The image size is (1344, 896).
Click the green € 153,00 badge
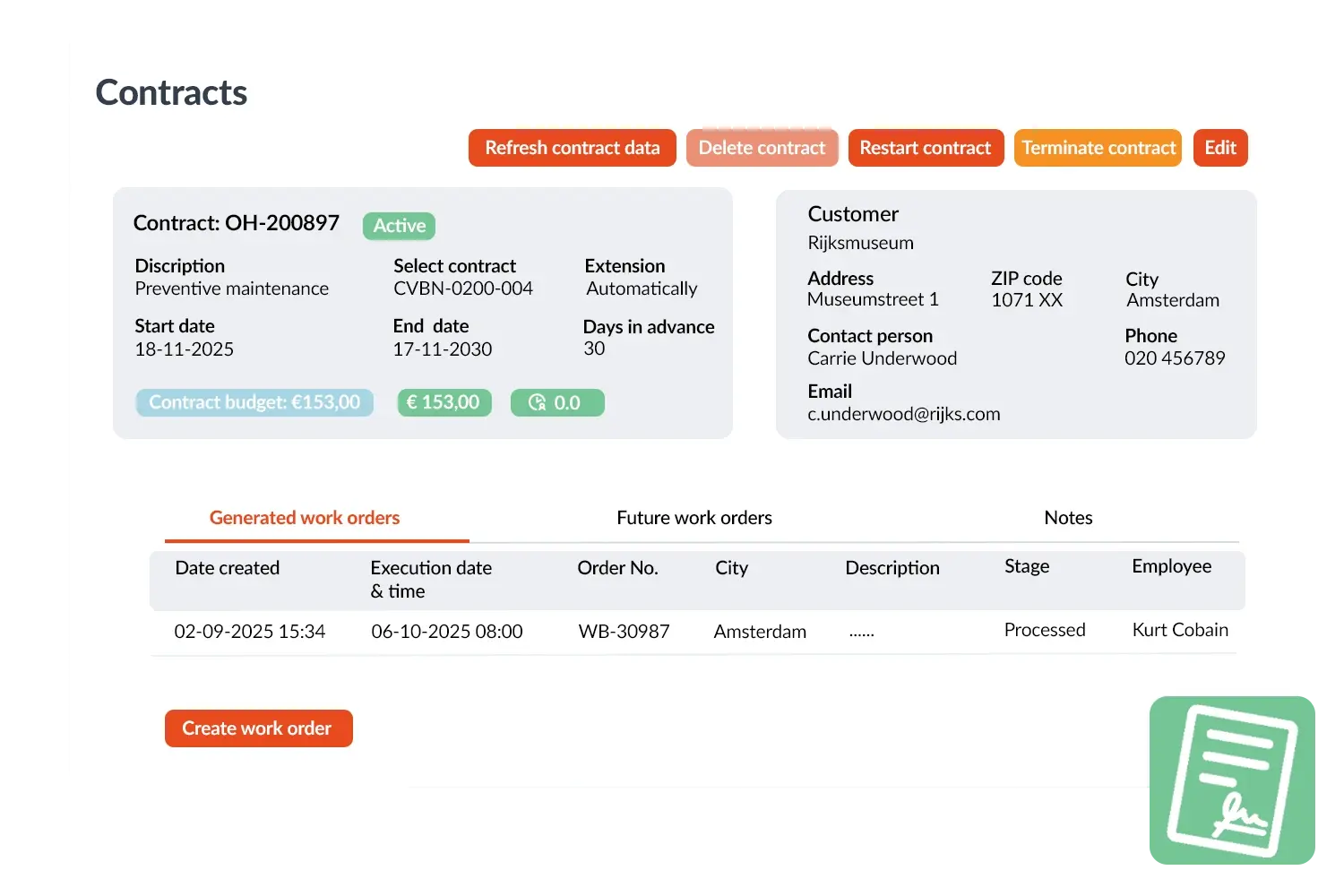tap(444, 402)
